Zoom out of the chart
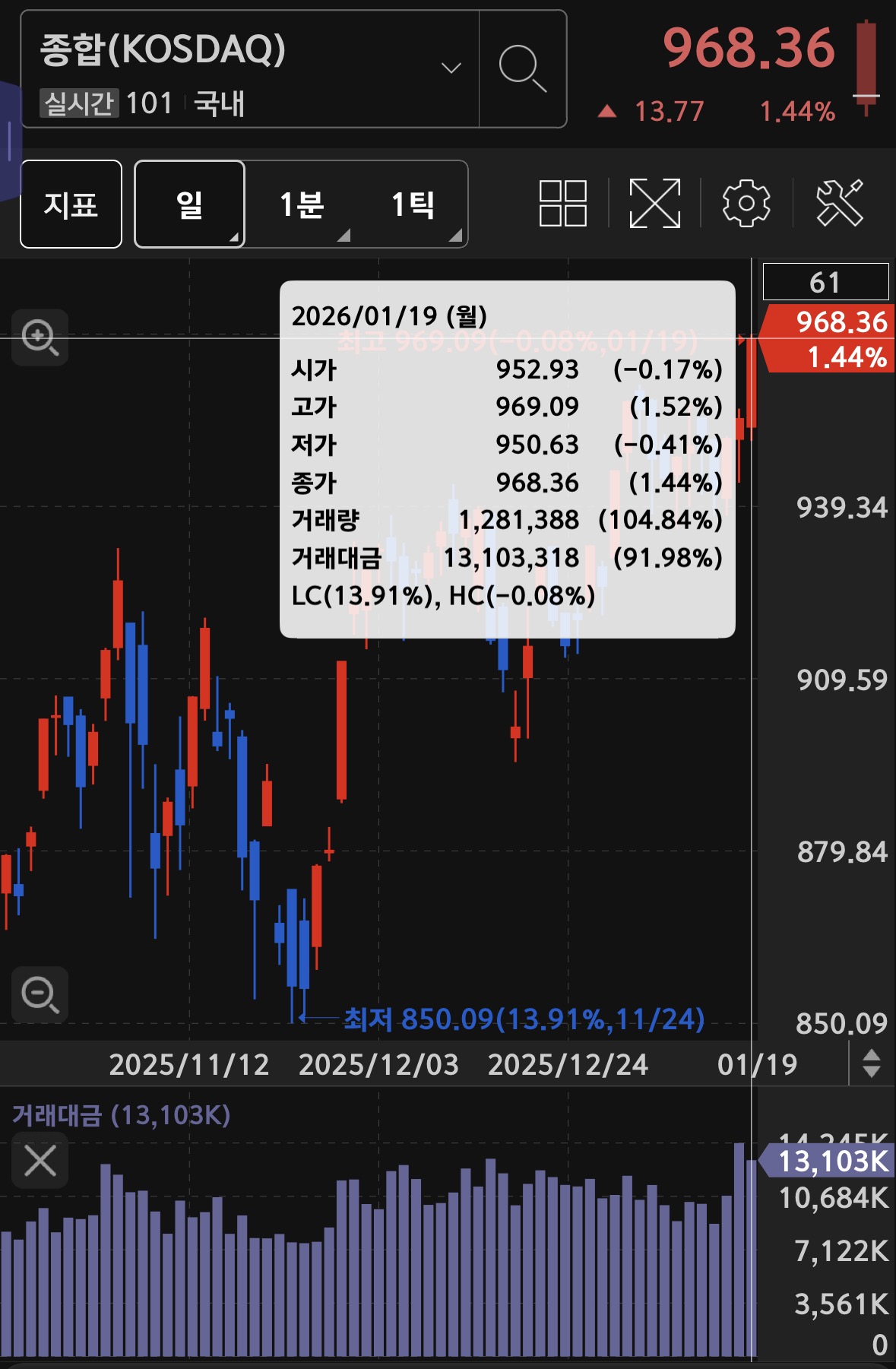Screen dimensions: 896x1369 [x=40, y=994]
